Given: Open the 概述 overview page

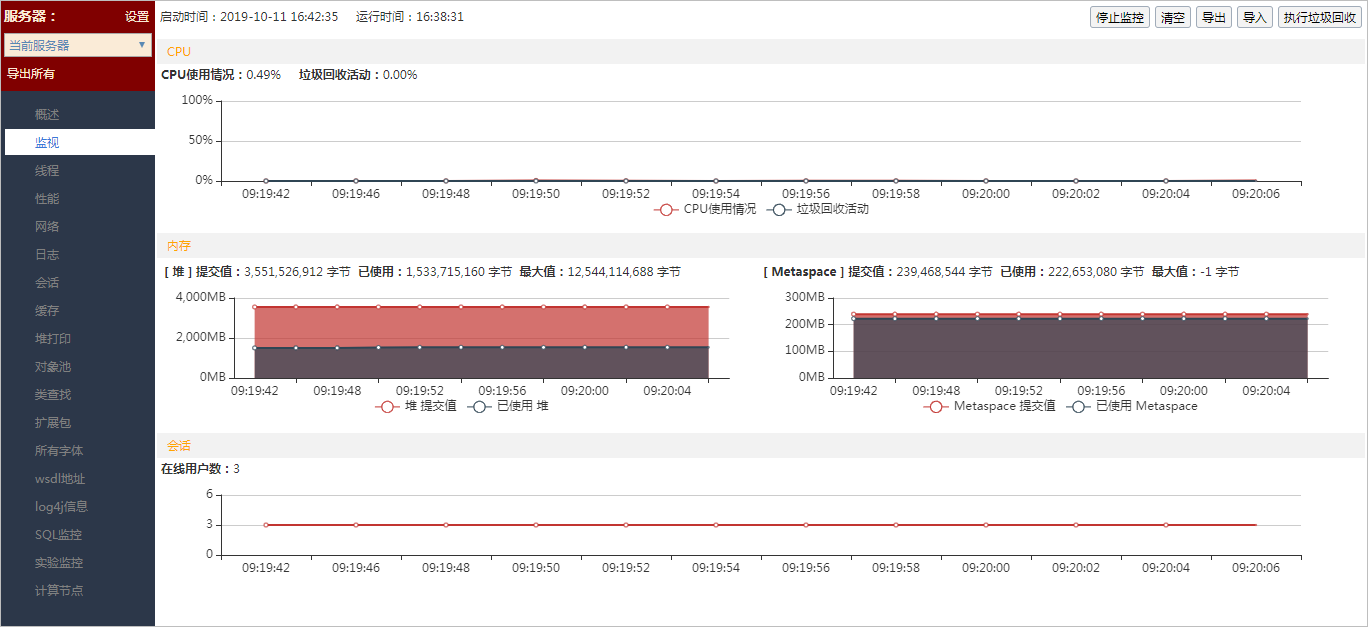Looking at the screenshot, I should [47, 115].
